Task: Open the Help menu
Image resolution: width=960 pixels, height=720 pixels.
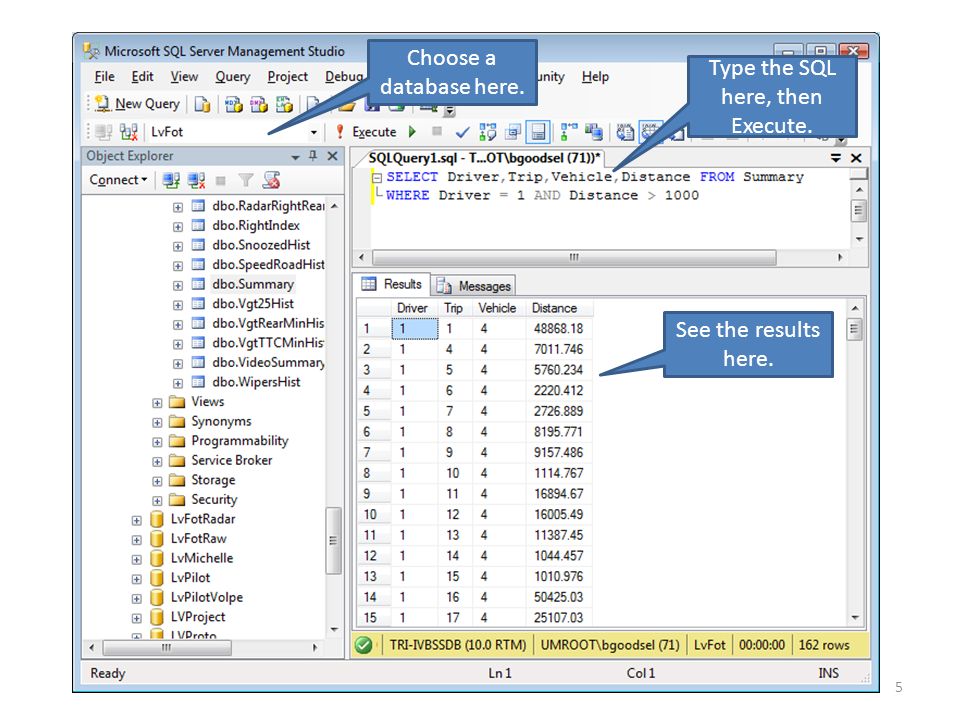Action: pos(595,77)
